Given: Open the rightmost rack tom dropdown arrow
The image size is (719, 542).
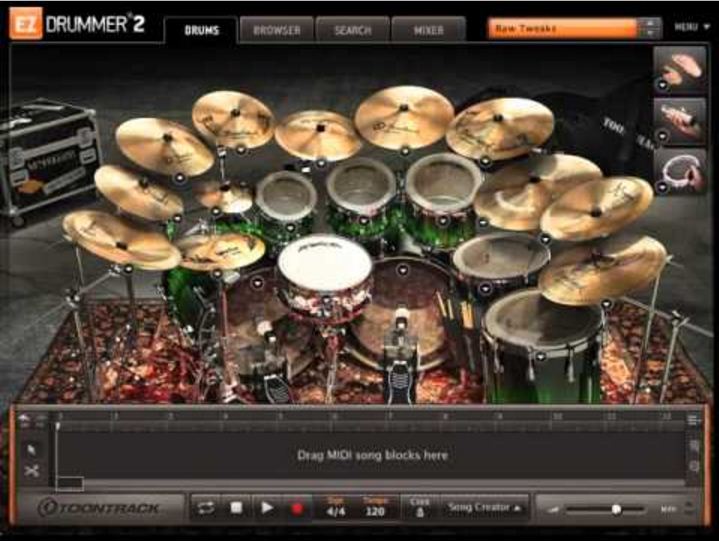Looking at the screenshot, I should 443,221.
